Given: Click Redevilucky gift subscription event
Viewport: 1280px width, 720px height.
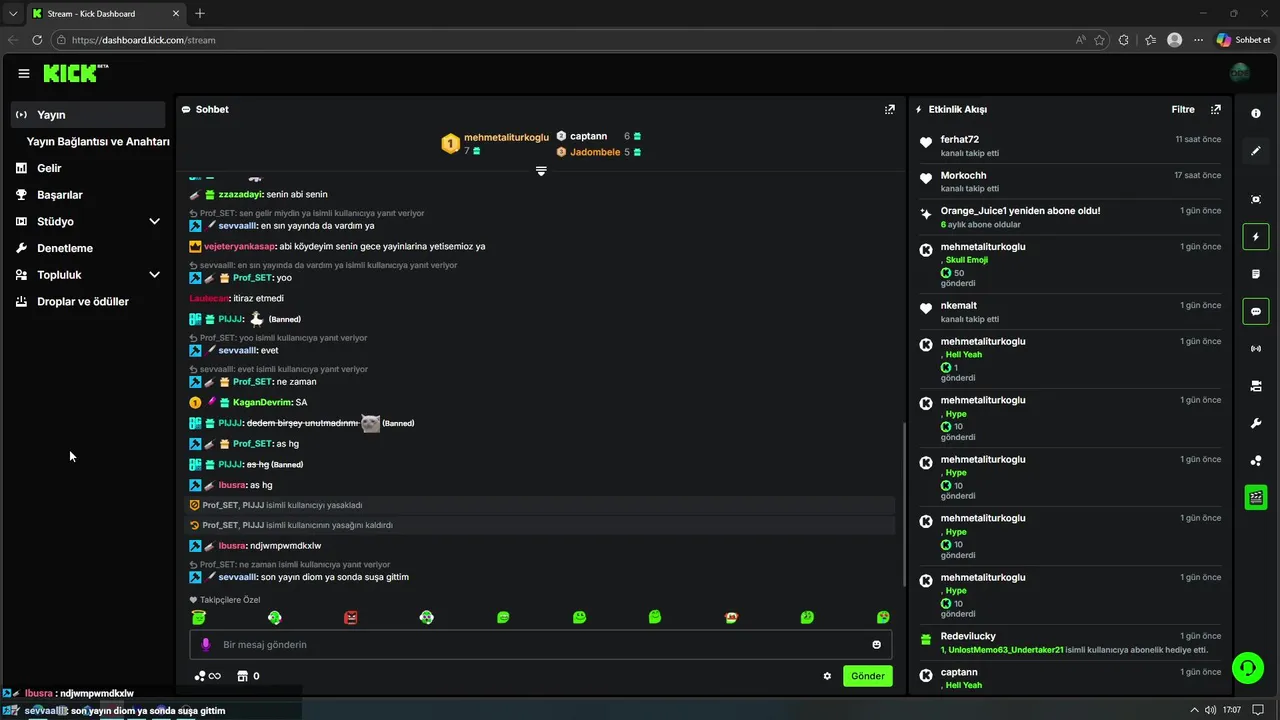Looking at the screenshot, I should 1071,642.
